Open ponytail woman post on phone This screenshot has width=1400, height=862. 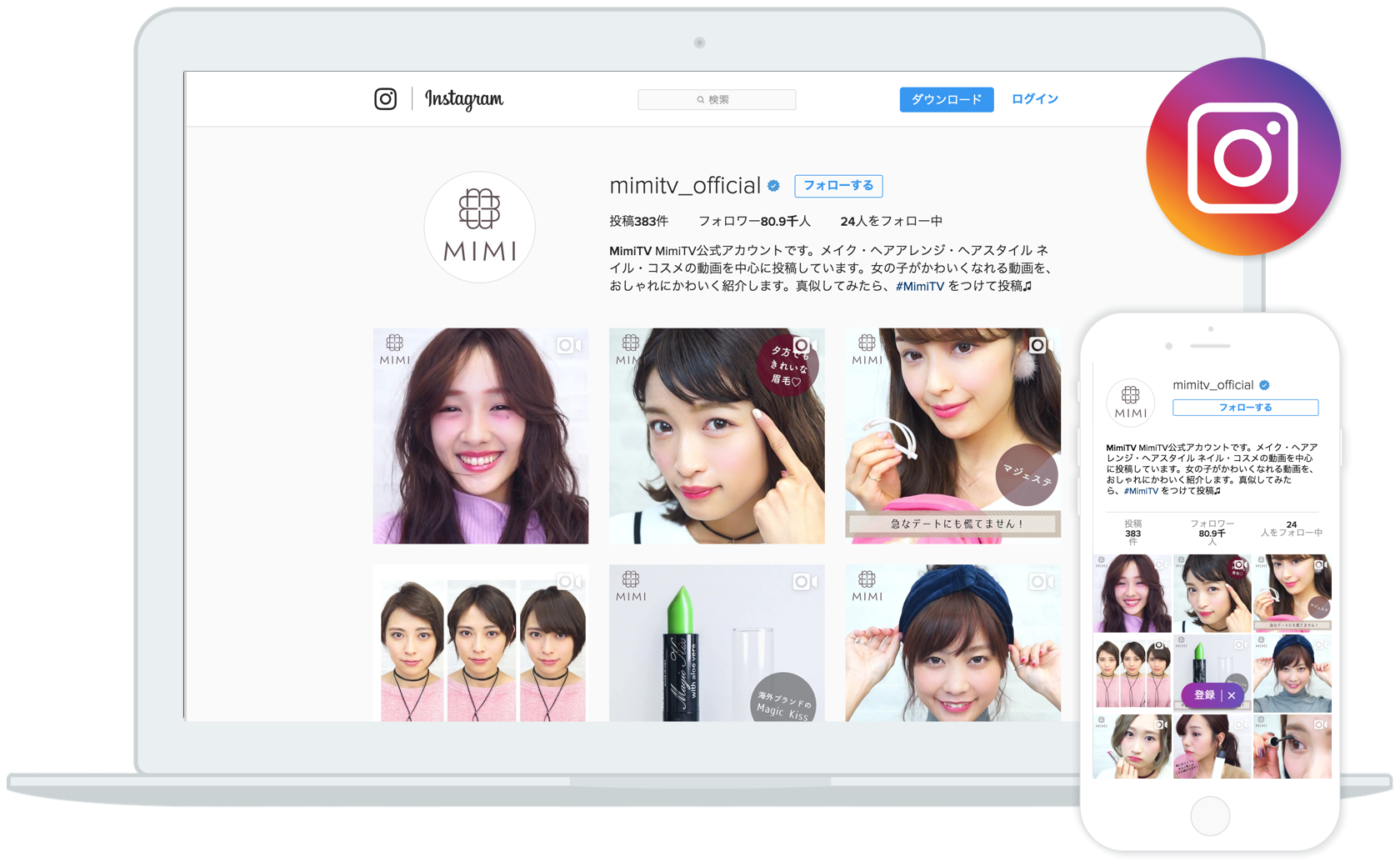coord(1212,746)
